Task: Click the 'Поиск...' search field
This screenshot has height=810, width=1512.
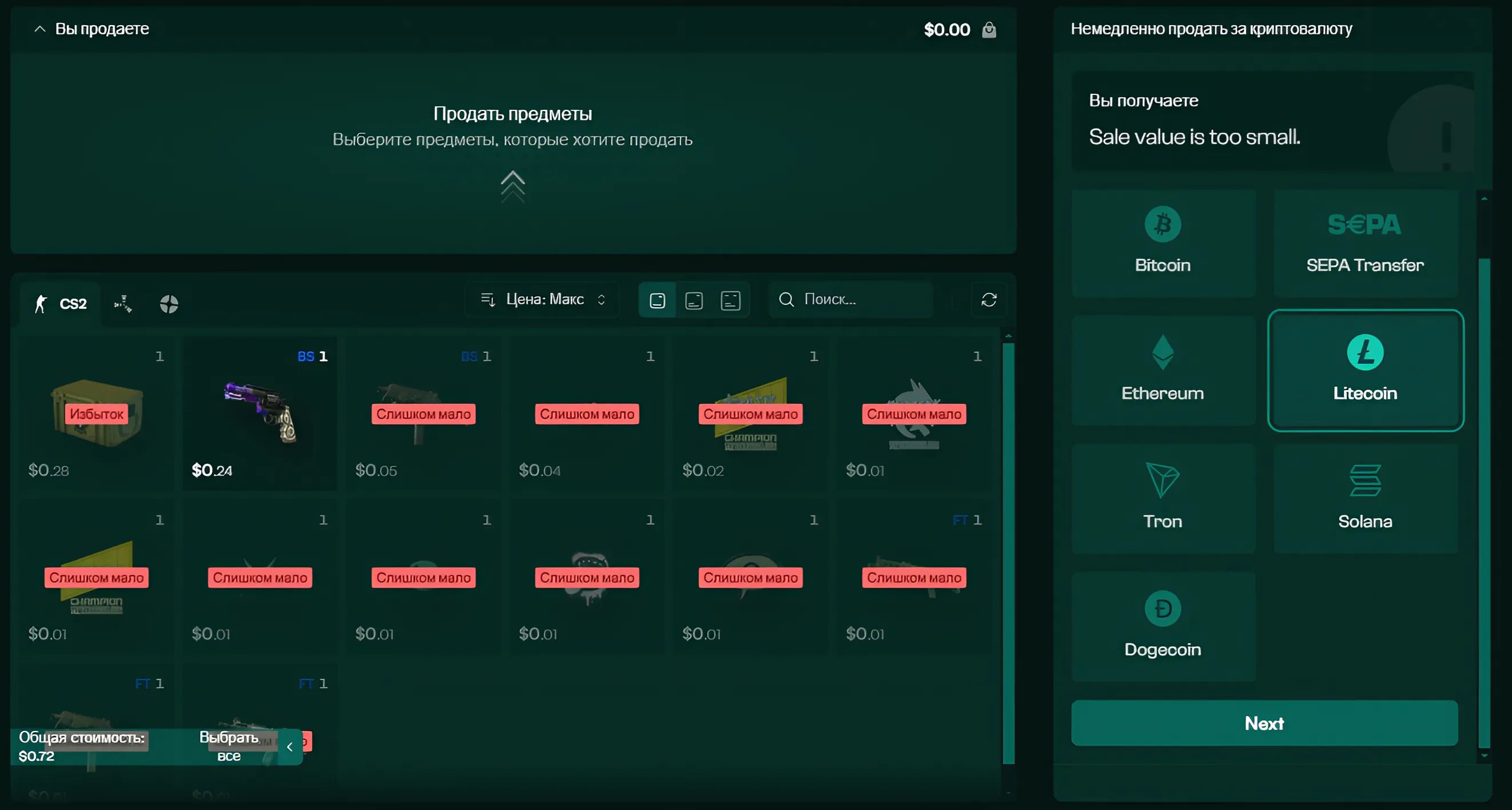Action: 850,299
